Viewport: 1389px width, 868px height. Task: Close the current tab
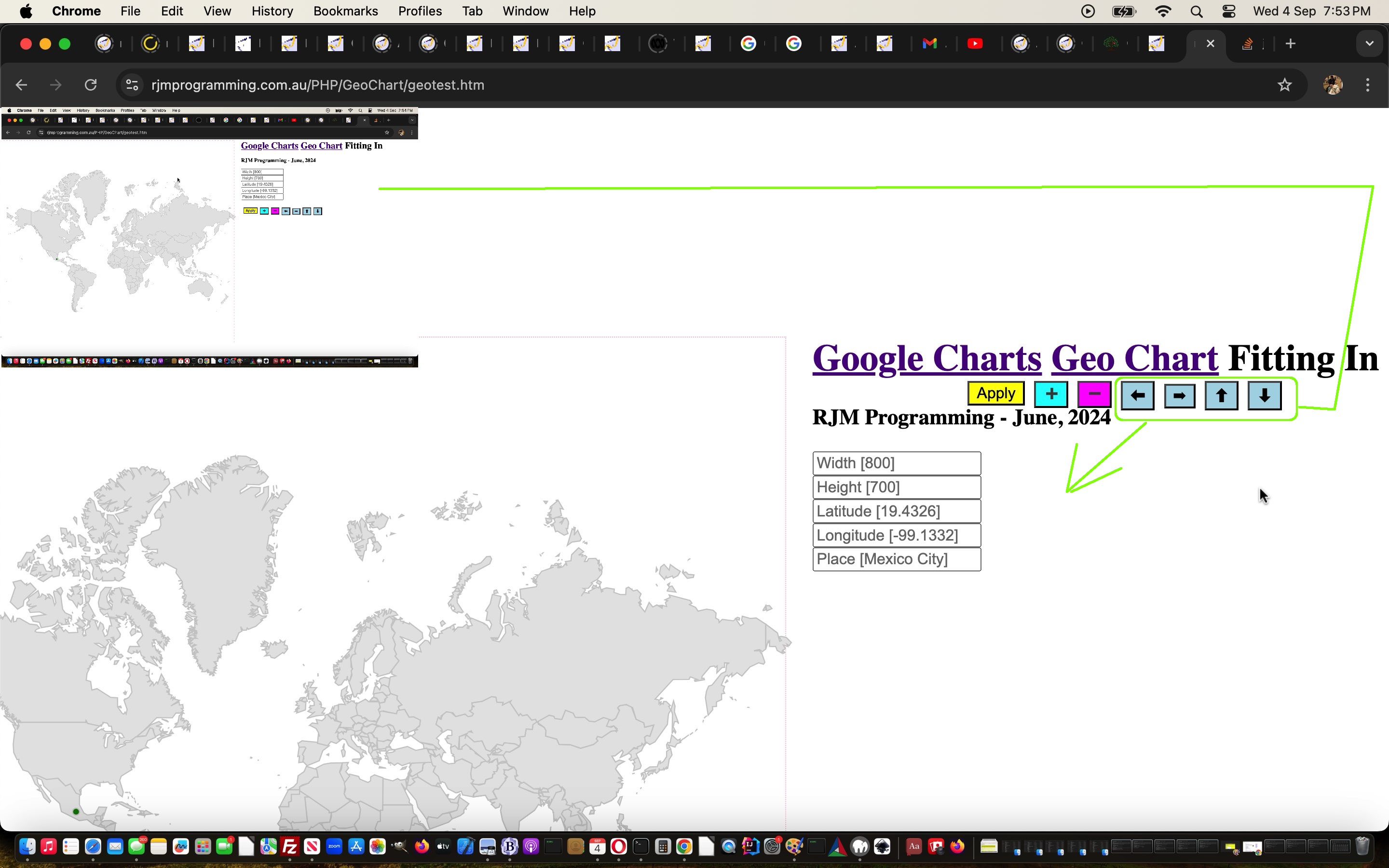[x=1211, y=43]
